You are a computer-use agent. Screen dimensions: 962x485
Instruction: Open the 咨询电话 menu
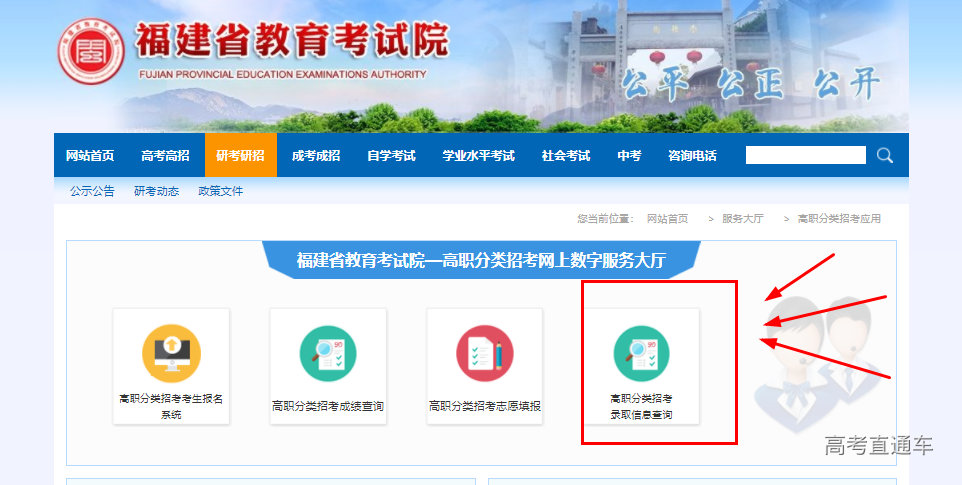pyautogui.click(x=692, y=156)
